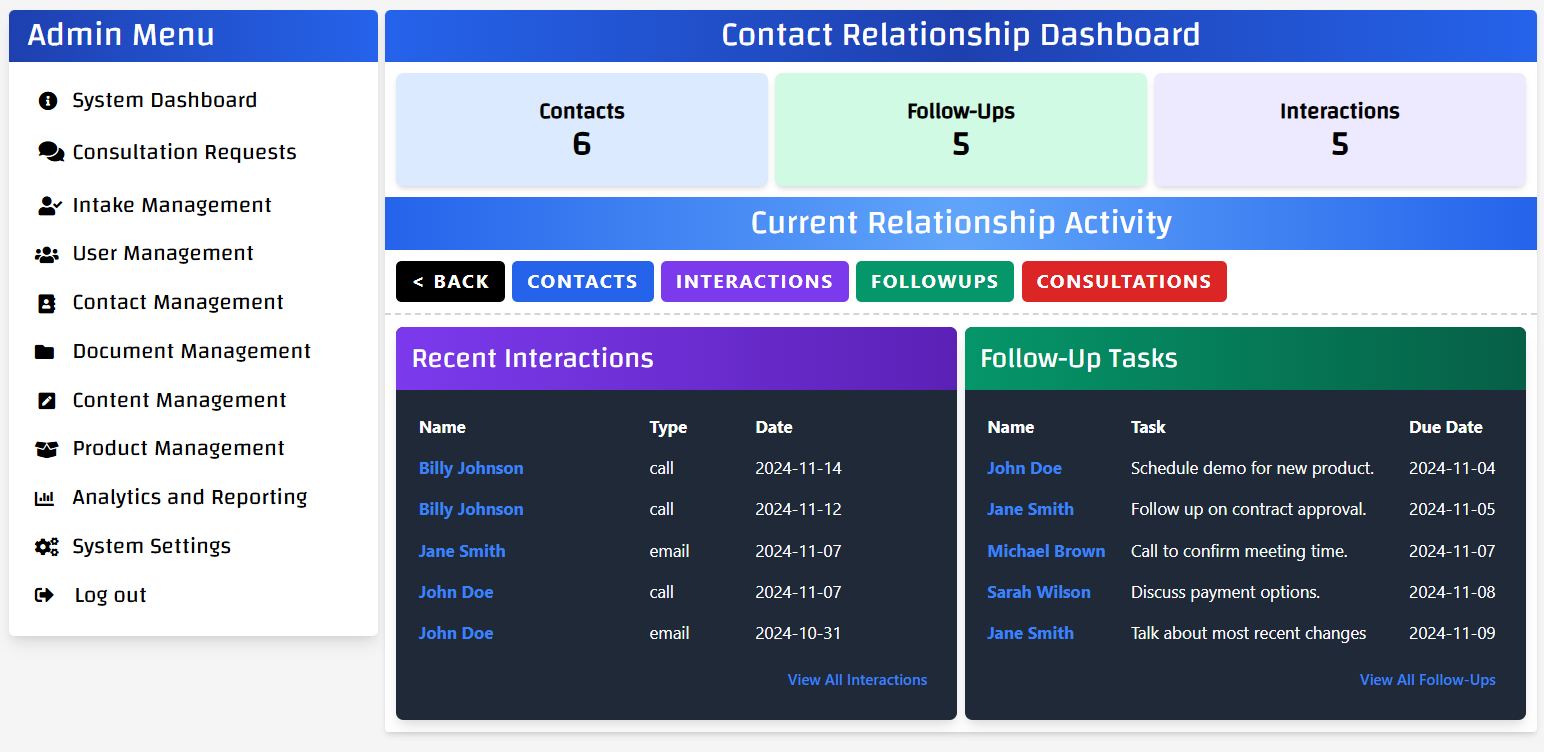Select Log out in Admin Menu
Viewport: 1544px width, 752px height.
[110, 595]
